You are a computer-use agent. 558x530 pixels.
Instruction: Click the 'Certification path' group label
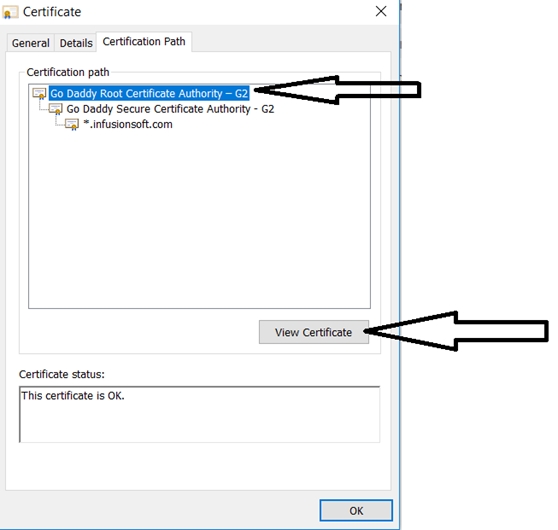[68, 72]
